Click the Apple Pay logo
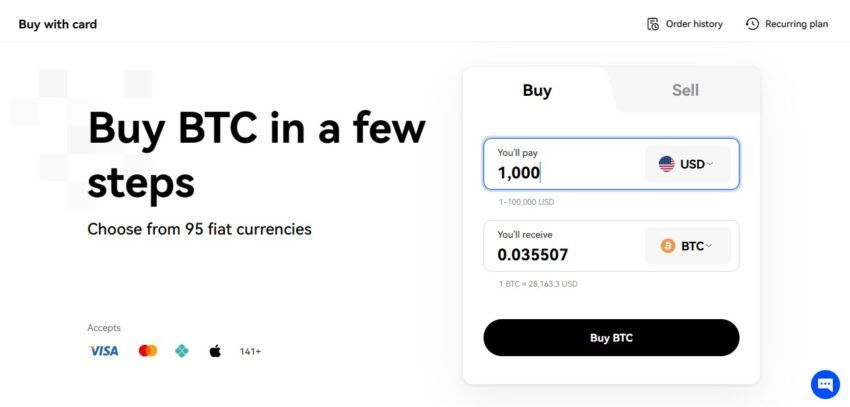 click(x=215, y=351)
